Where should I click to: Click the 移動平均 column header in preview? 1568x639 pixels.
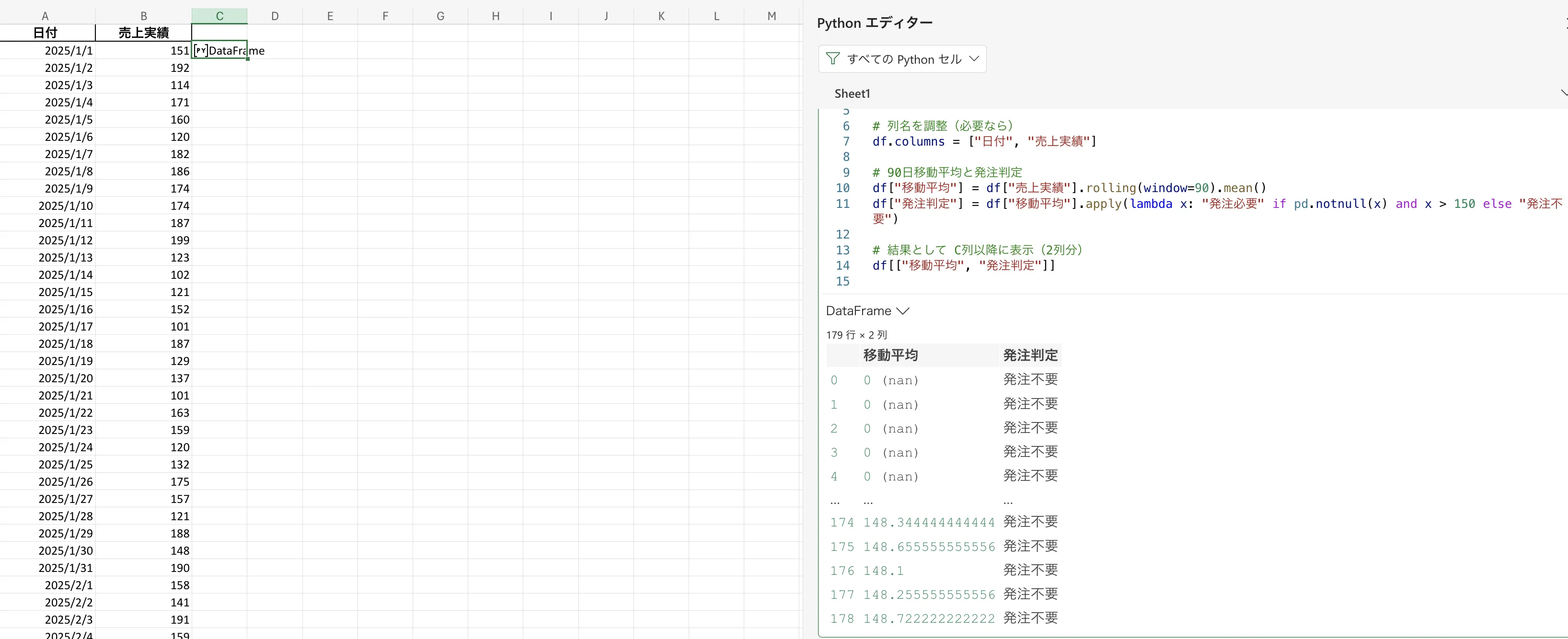pyautogui.click(x=890, y=355)
